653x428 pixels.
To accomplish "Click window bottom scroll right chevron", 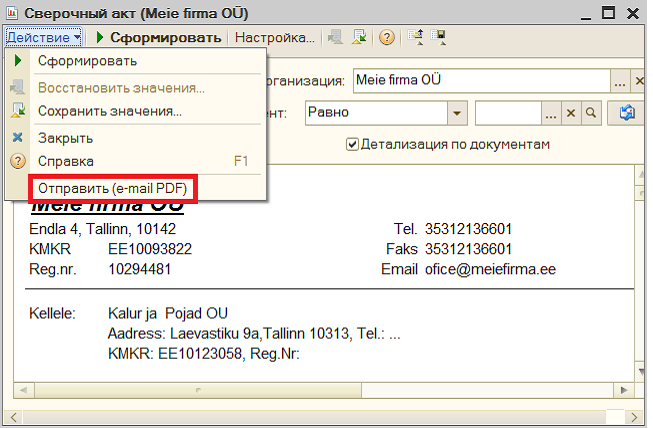I will coord(634,417).
